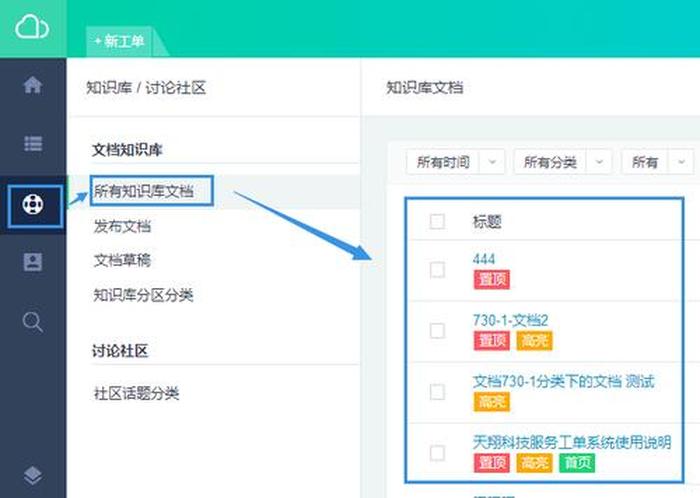The image size is (700, 498).
Task: Check the box for document 444
Action: pos(437,270)
